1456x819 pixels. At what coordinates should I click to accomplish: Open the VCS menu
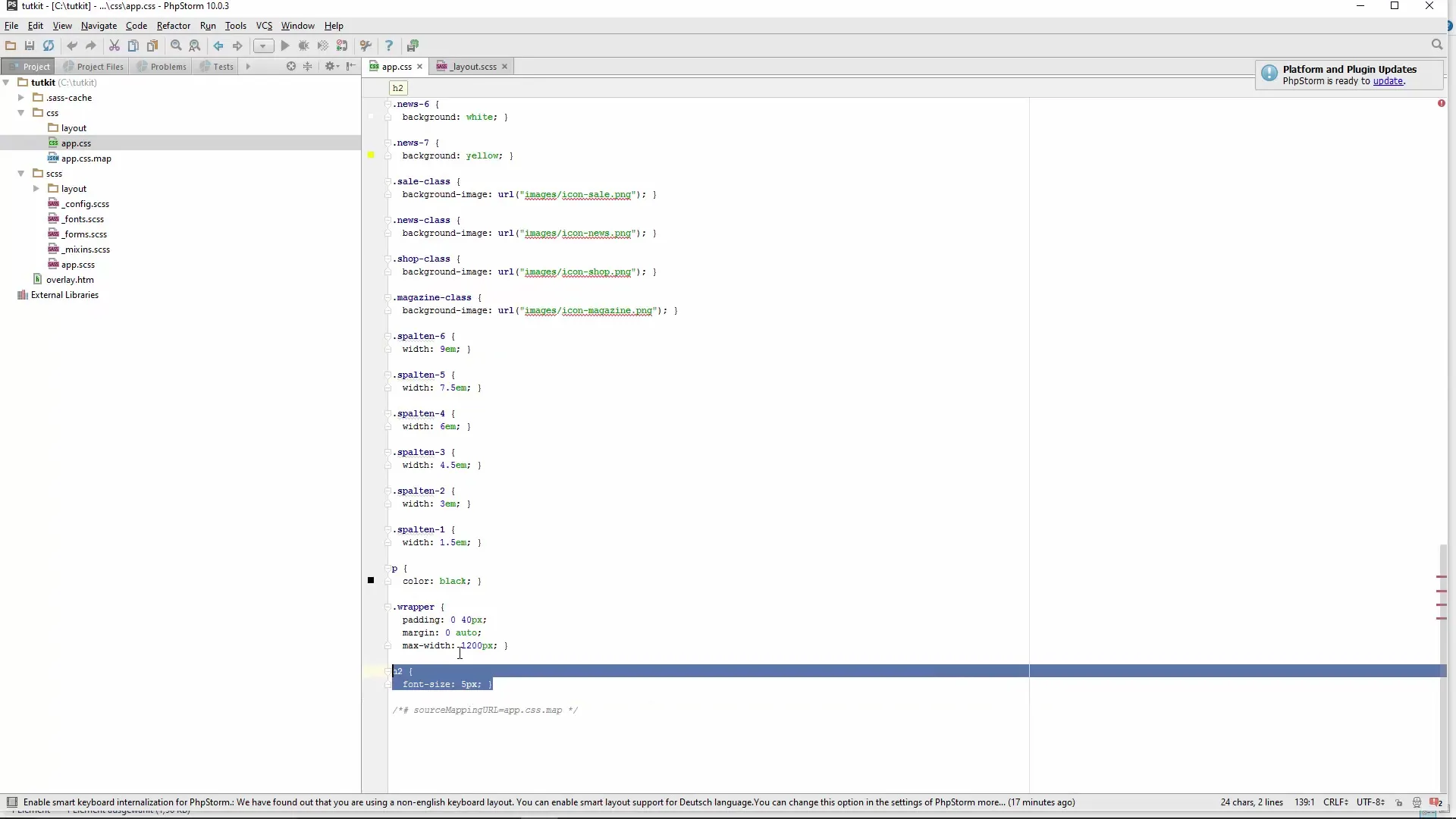pyautogui.click(x=264, y=26)
